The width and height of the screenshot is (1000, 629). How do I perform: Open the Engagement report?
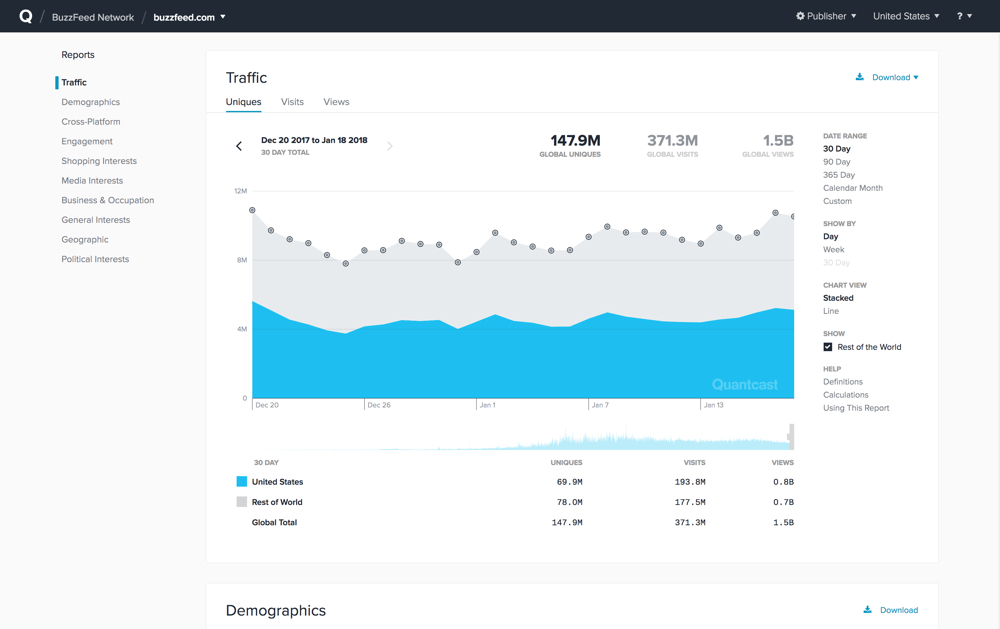click(x=87, y=142)
